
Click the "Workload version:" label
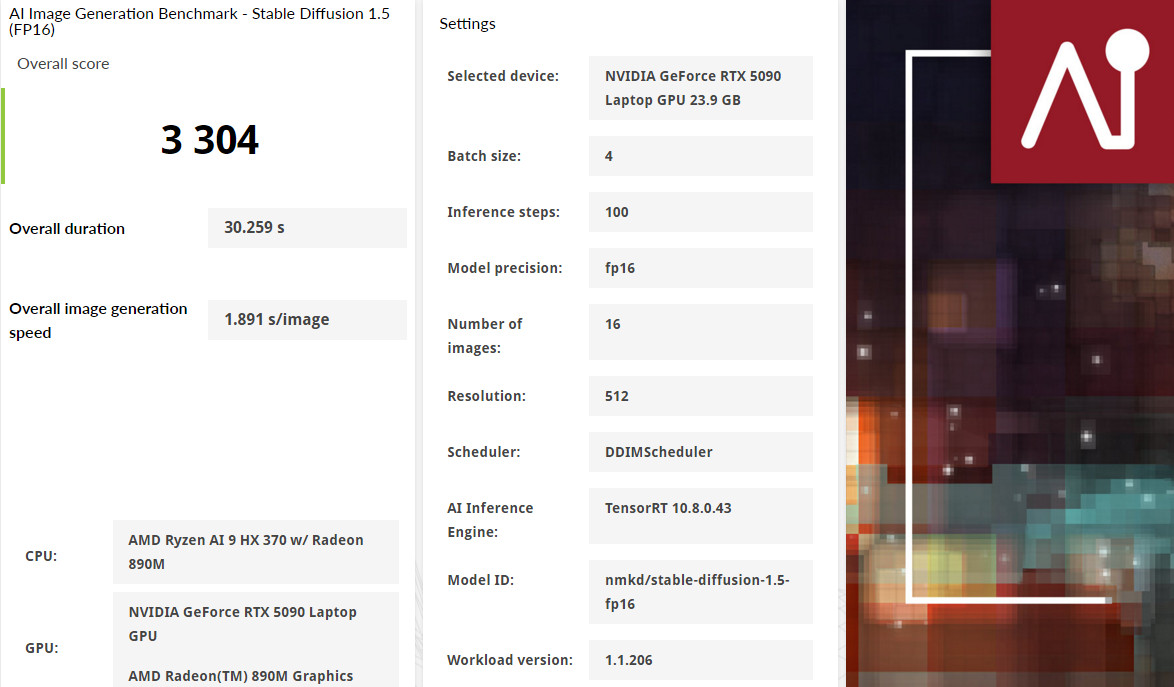[510, 660]
